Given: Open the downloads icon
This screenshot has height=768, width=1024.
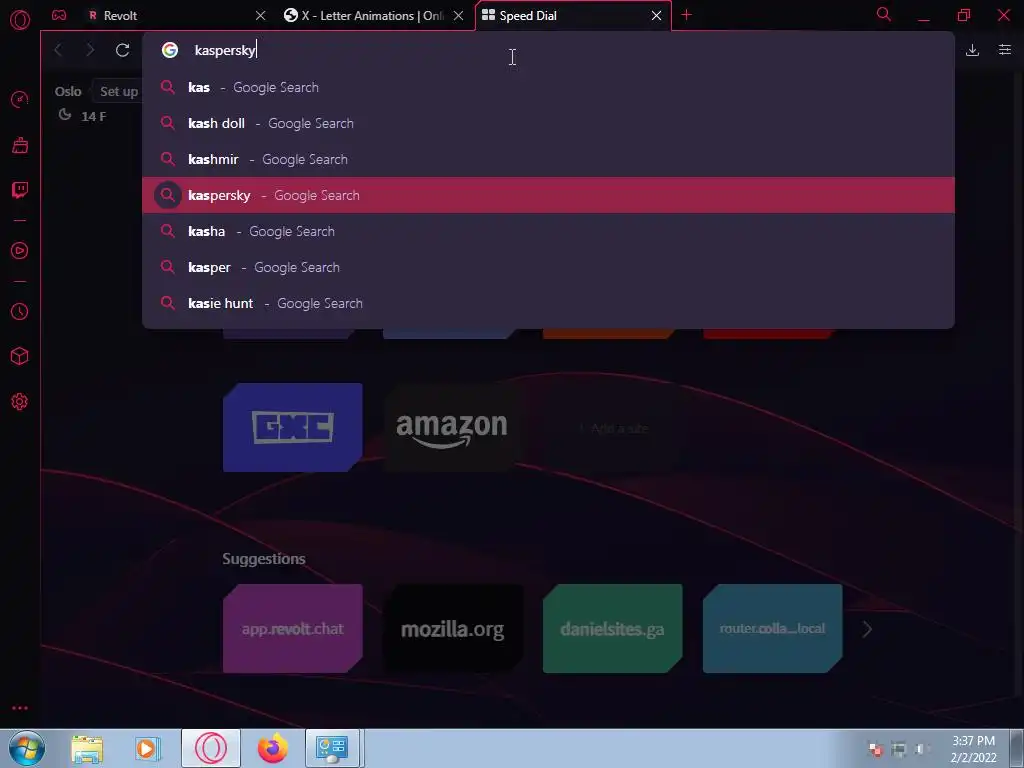Looking at the screenshot, I should (x=972, y=50).
